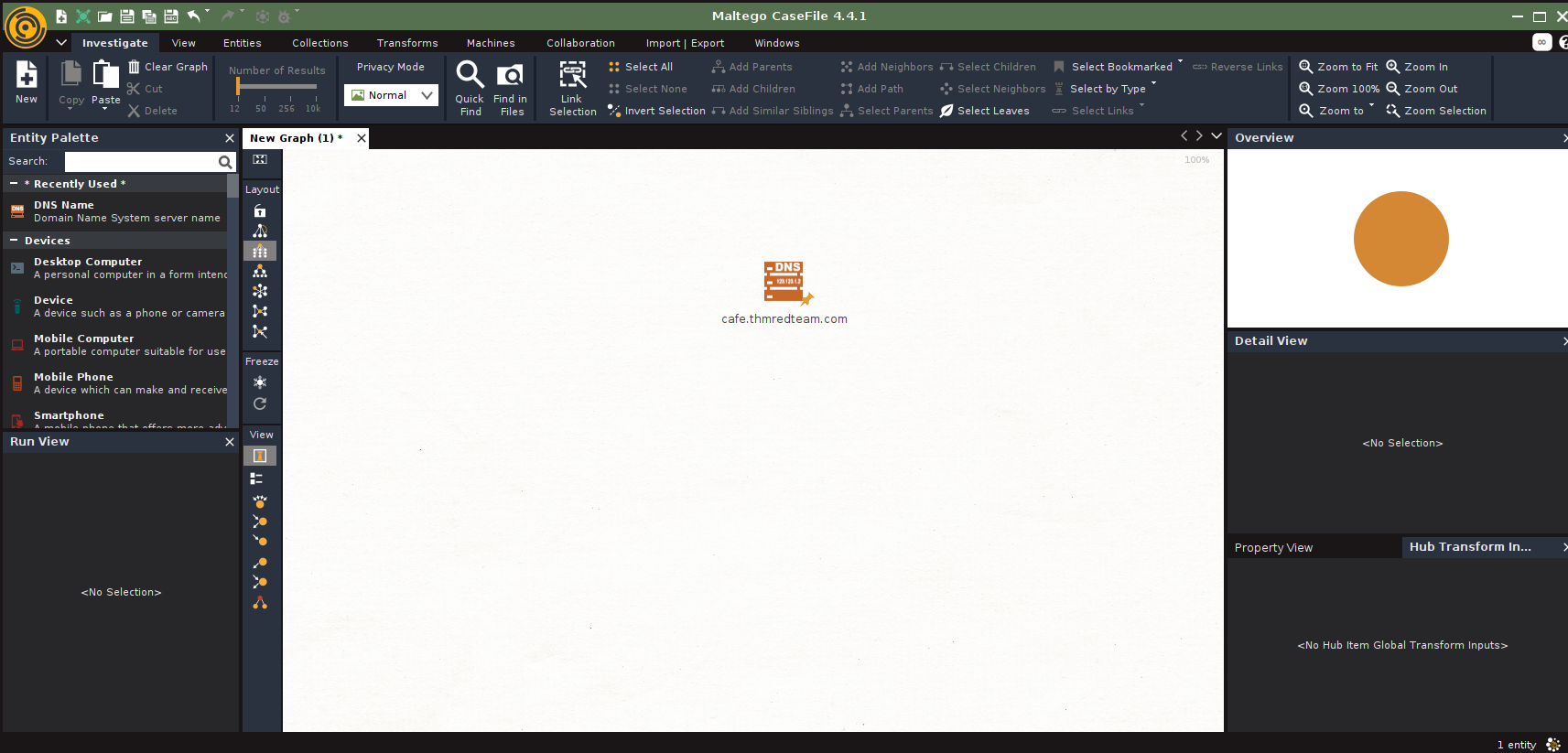
Task: Select the tree-shaped layout mode below the highlighted one
Action: click(x=260, y=271)
